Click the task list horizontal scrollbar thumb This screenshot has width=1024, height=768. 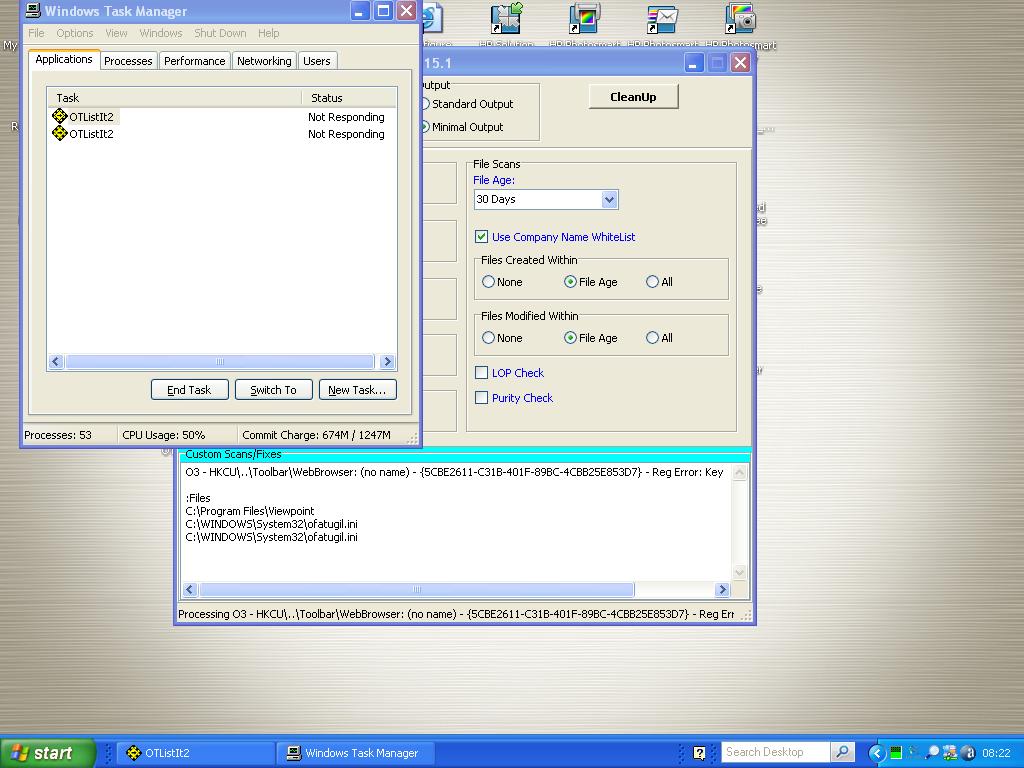tap(219, 362)
